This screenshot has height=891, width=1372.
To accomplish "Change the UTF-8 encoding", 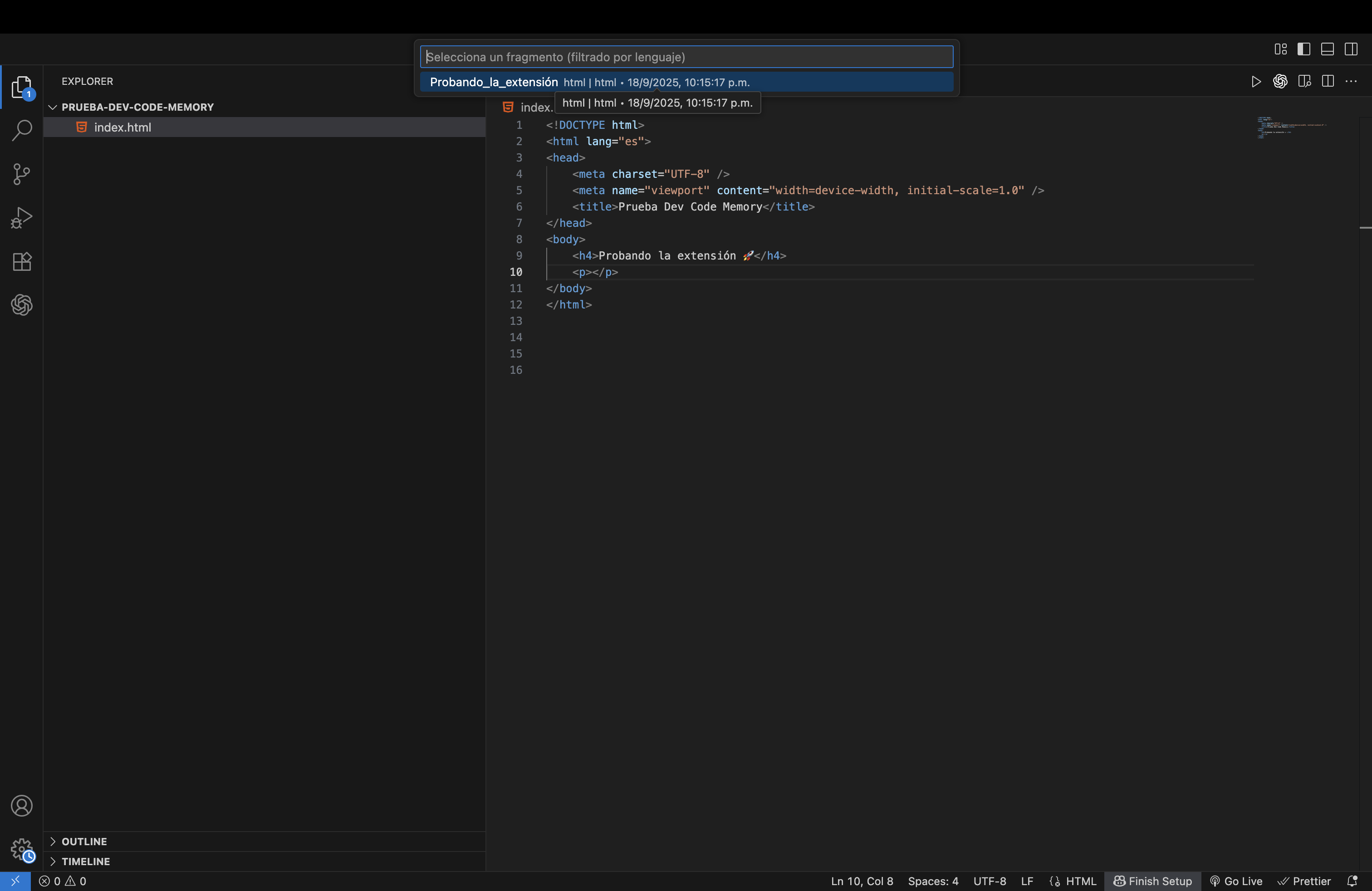I will pyautogui.click(x=990, y=881).
